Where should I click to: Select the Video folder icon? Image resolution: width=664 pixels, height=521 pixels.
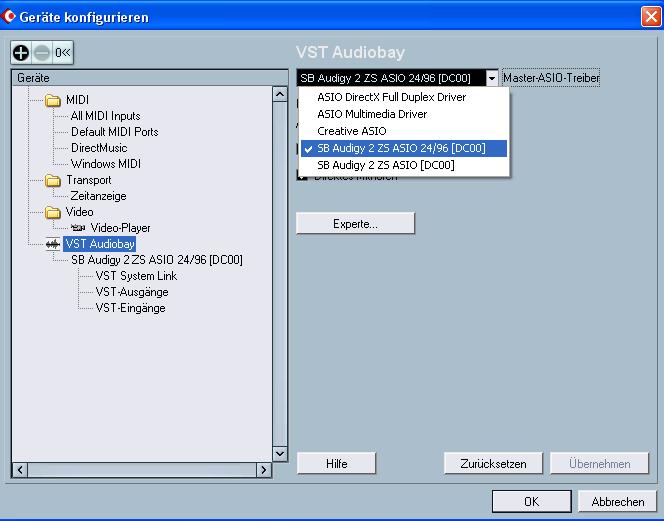click(53, 212)
